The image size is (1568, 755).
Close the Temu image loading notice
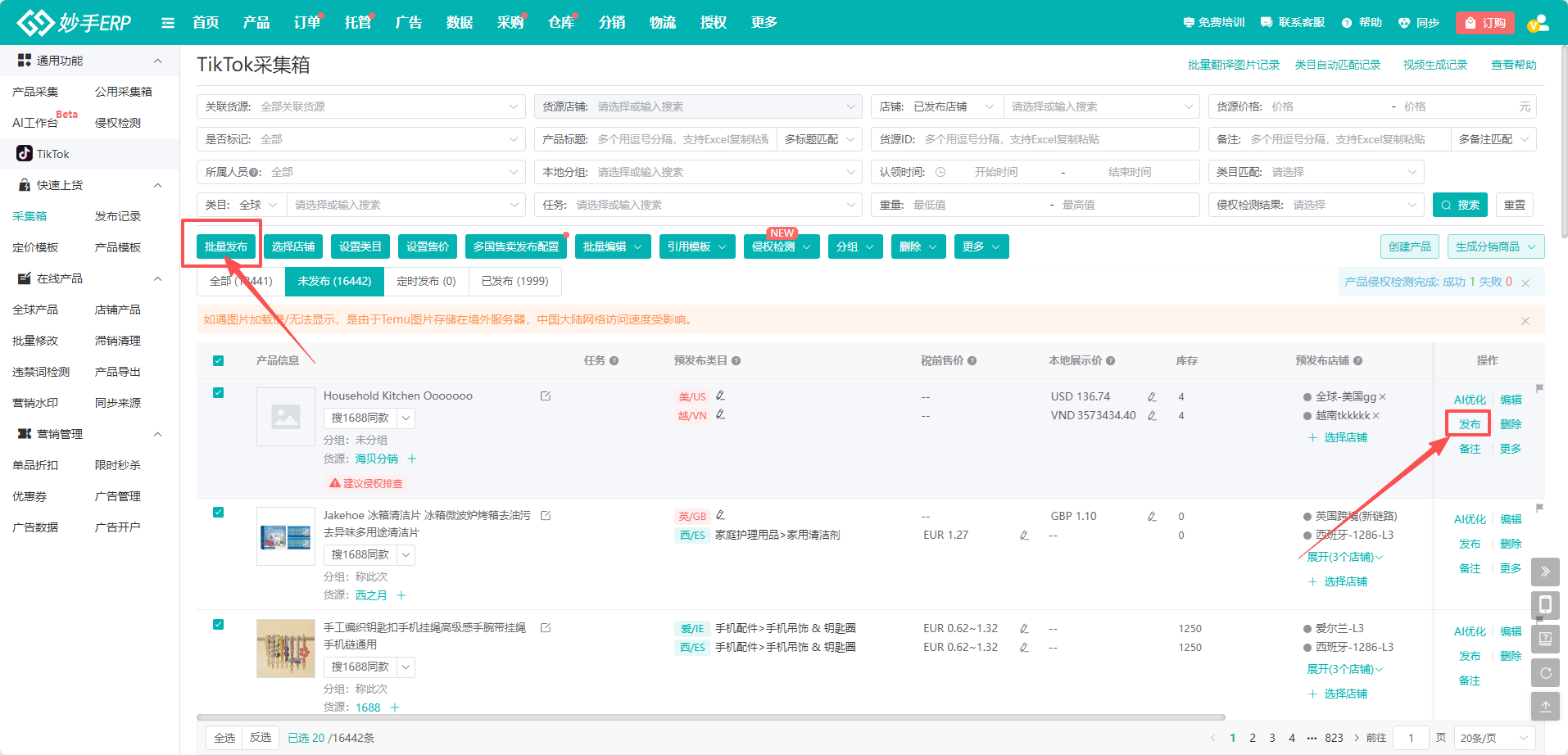[x=1525, y=321]
